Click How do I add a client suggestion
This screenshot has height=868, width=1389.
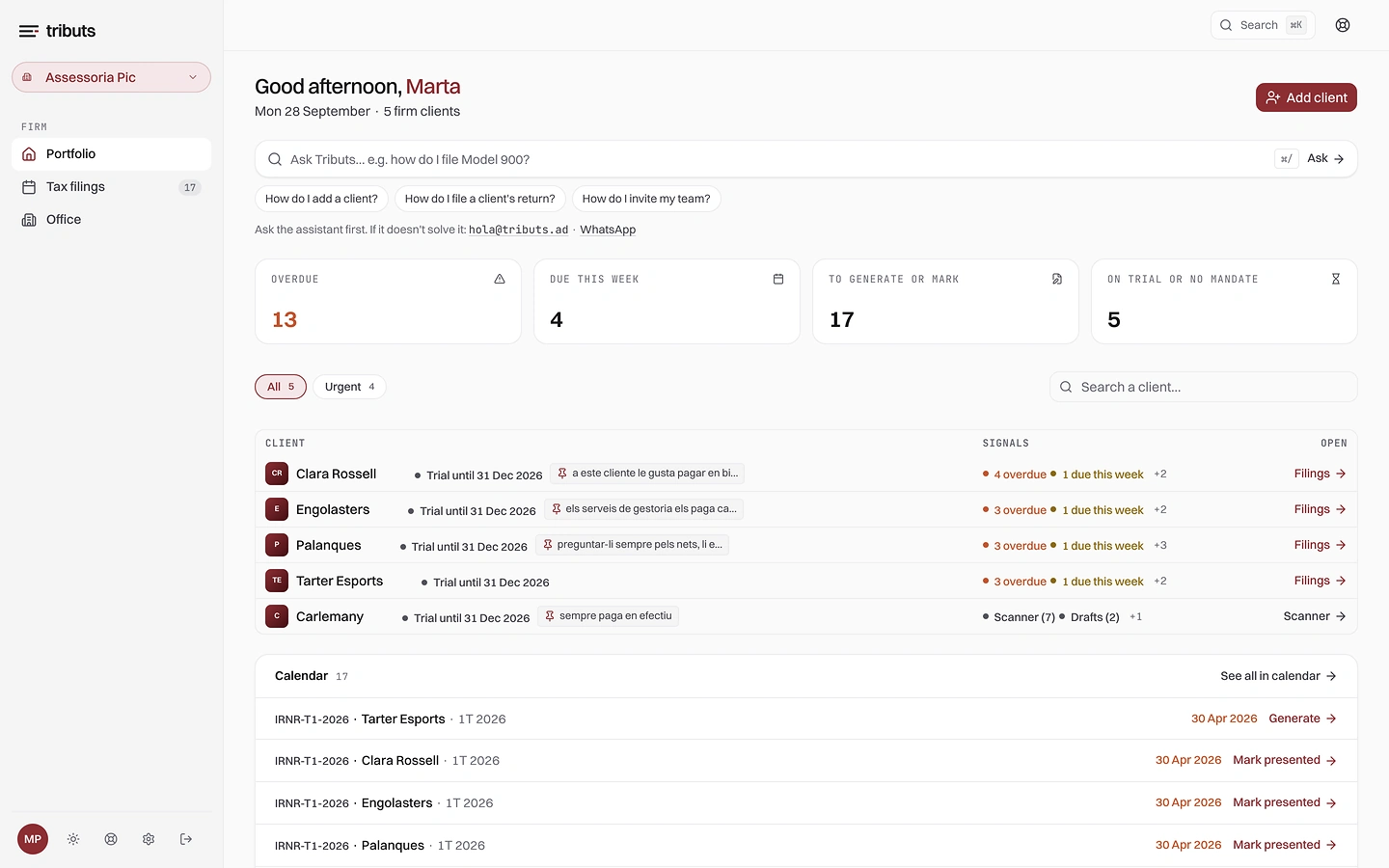(321, 199)
